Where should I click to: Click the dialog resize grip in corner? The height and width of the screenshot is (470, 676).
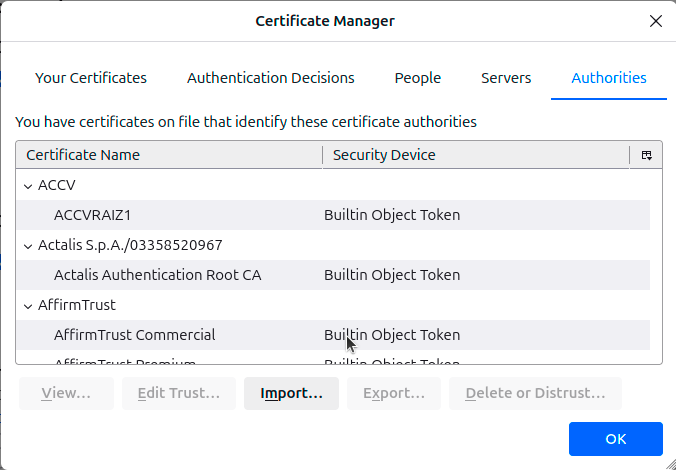pyautogui.click(x=670, y=464)
